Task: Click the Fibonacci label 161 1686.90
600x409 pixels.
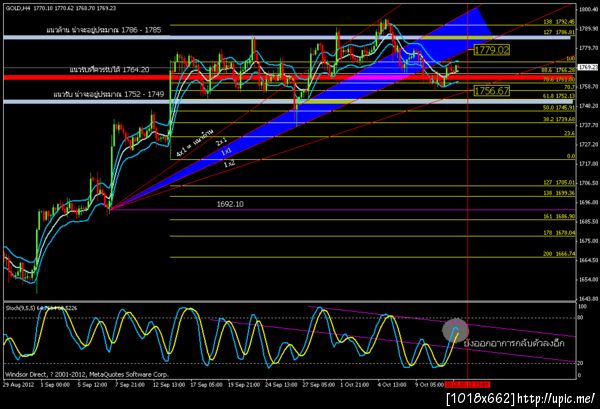Action: (559, 217)
